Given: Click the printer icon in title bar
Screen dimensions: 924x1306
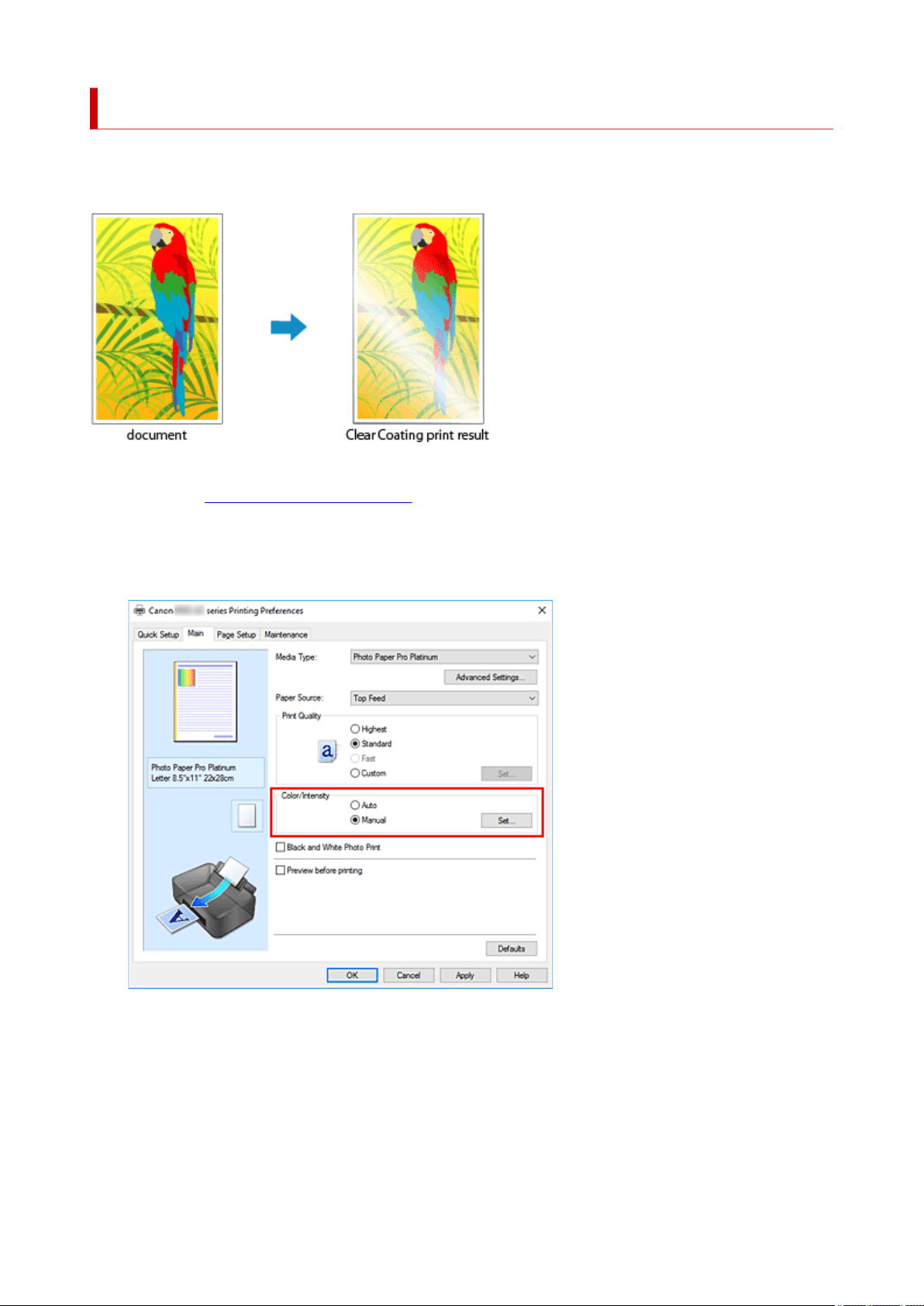Looking at the screenshot, I should (x=140, y=611).
